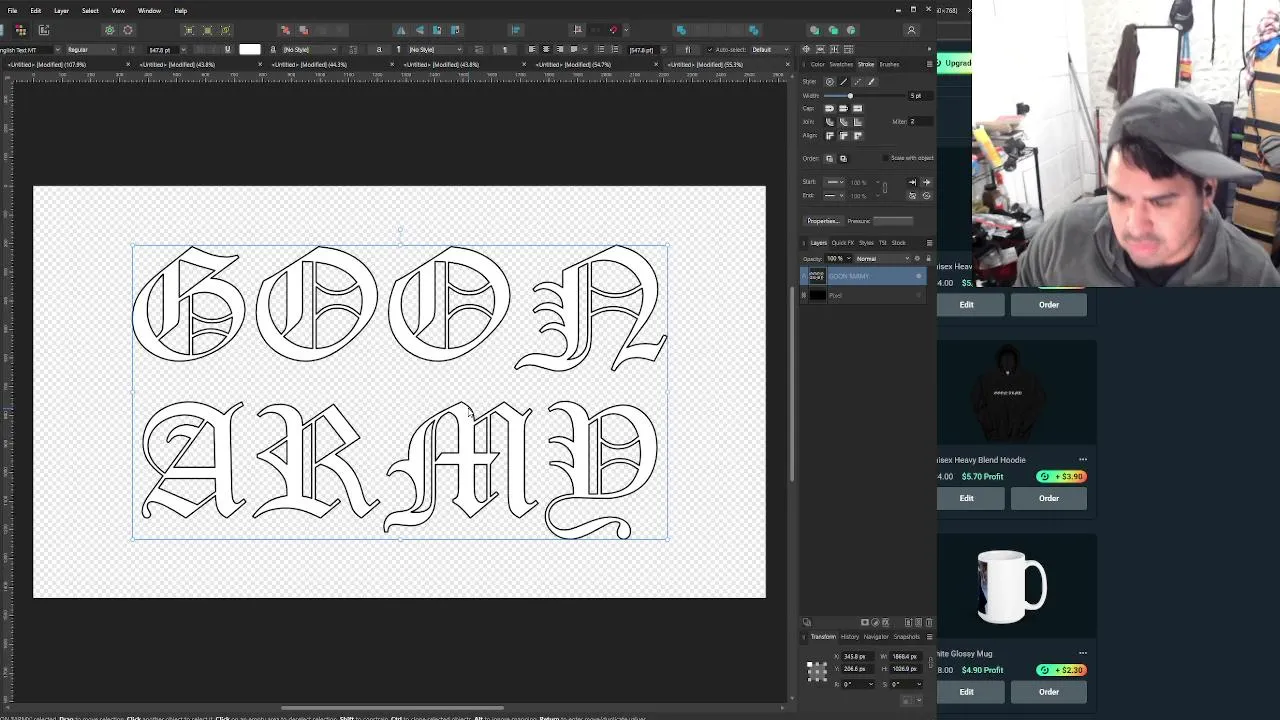Choose the round cap option
The height and width of the screenshot is (720, 1280).
point(829,108)
